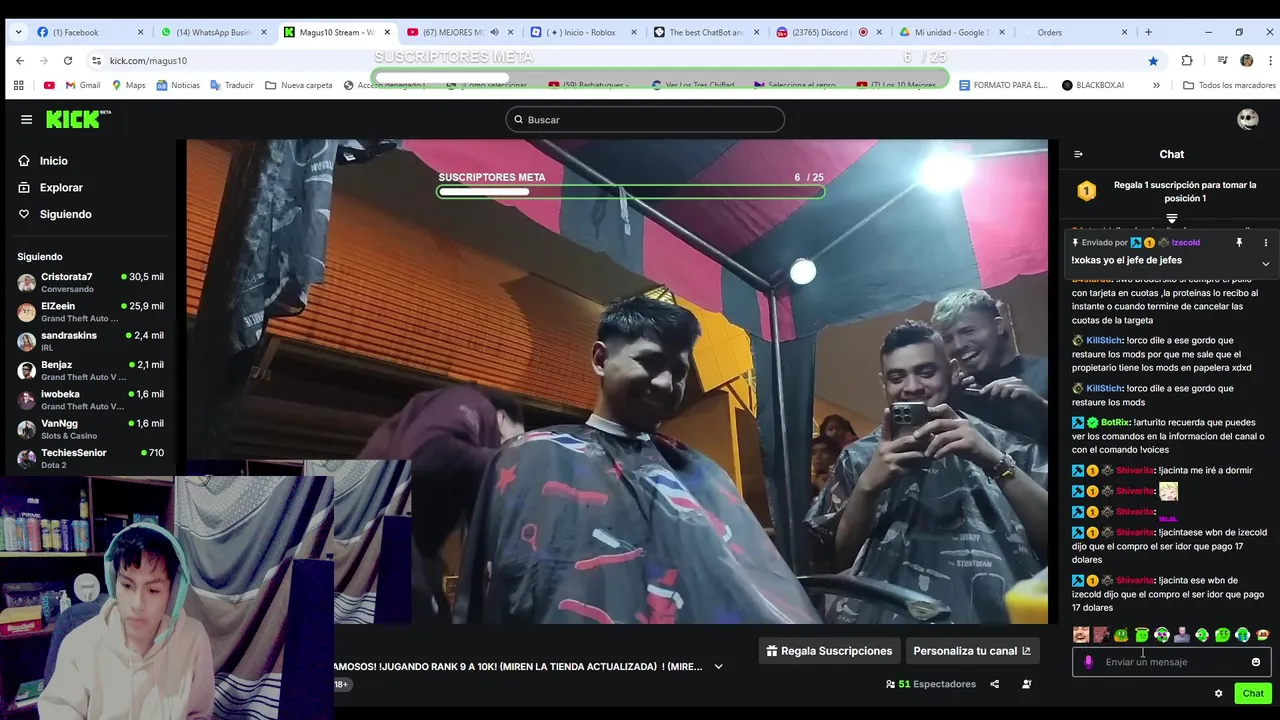
Task: Unpin the pinned chat message
Action: 1238,243
